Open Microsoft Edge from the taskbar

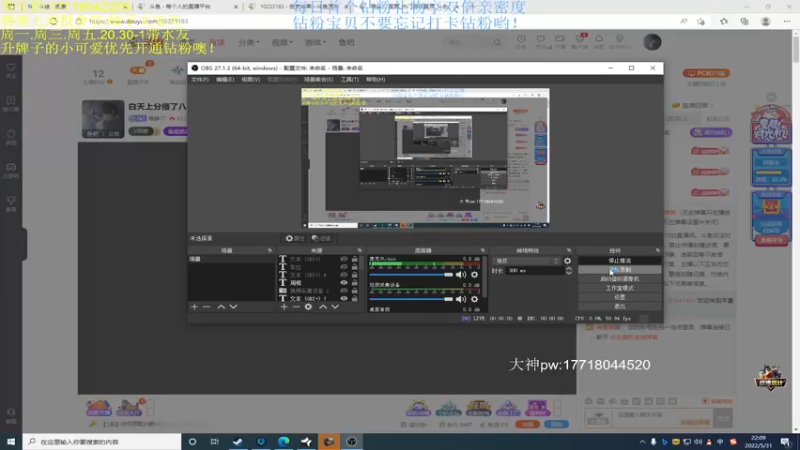point(284,441)
